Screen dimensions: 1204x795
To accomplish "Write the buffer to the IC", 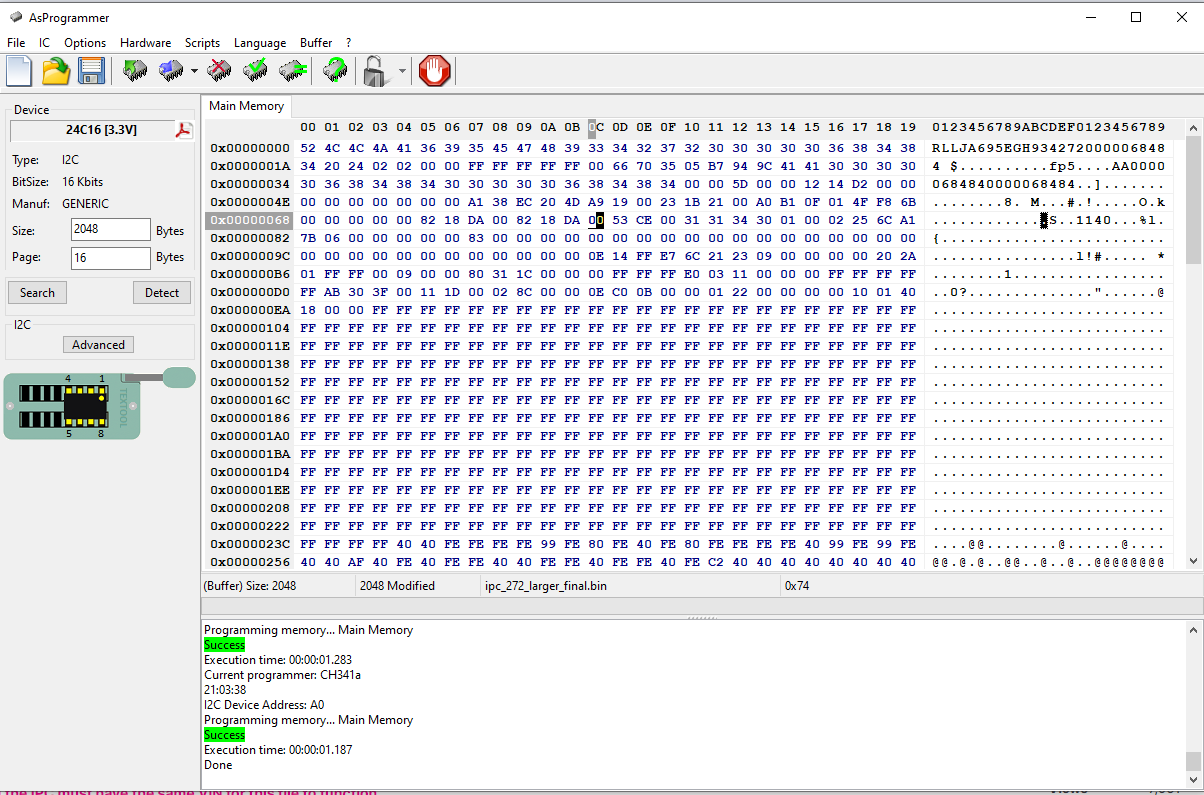I will coord(171,71).
